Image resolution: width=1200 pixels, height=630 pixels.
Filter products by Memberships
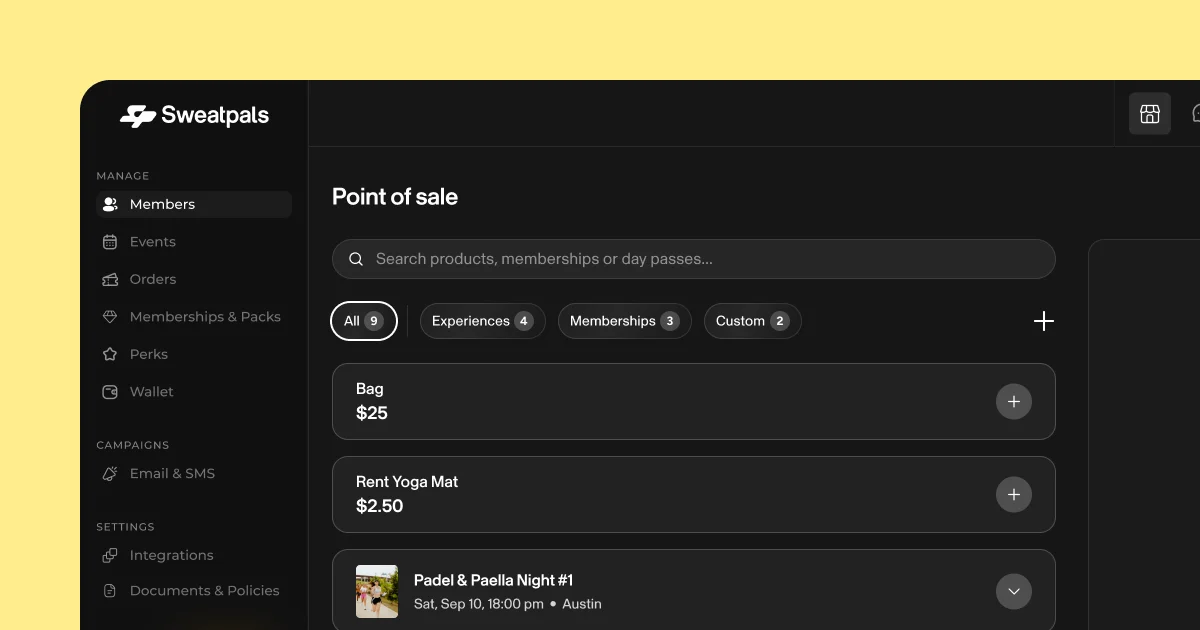[624, 321]
